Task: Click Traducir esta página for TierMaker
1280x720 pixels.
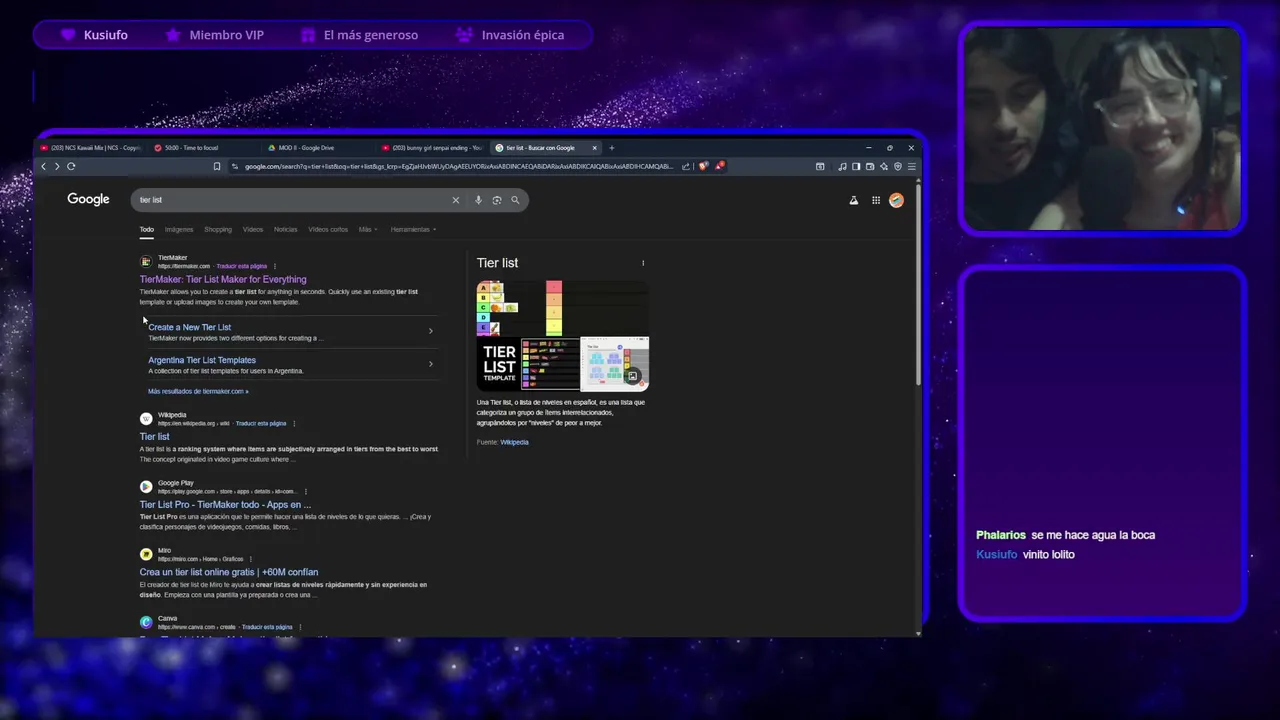Action: pyautogui.click(x=242, y=266)
